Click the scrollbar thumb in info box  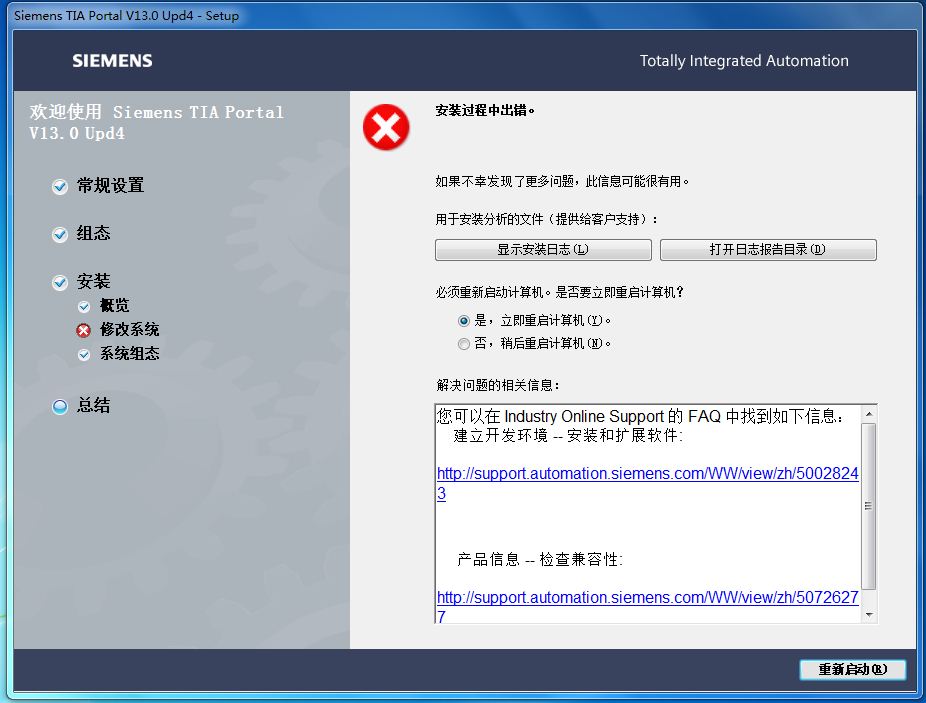[869, 506]
